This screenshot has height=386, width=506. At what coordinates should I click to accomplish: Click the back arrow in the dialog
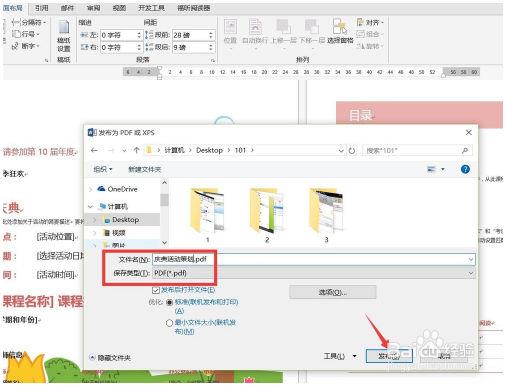pyautogui.click(x=94, y=151)
